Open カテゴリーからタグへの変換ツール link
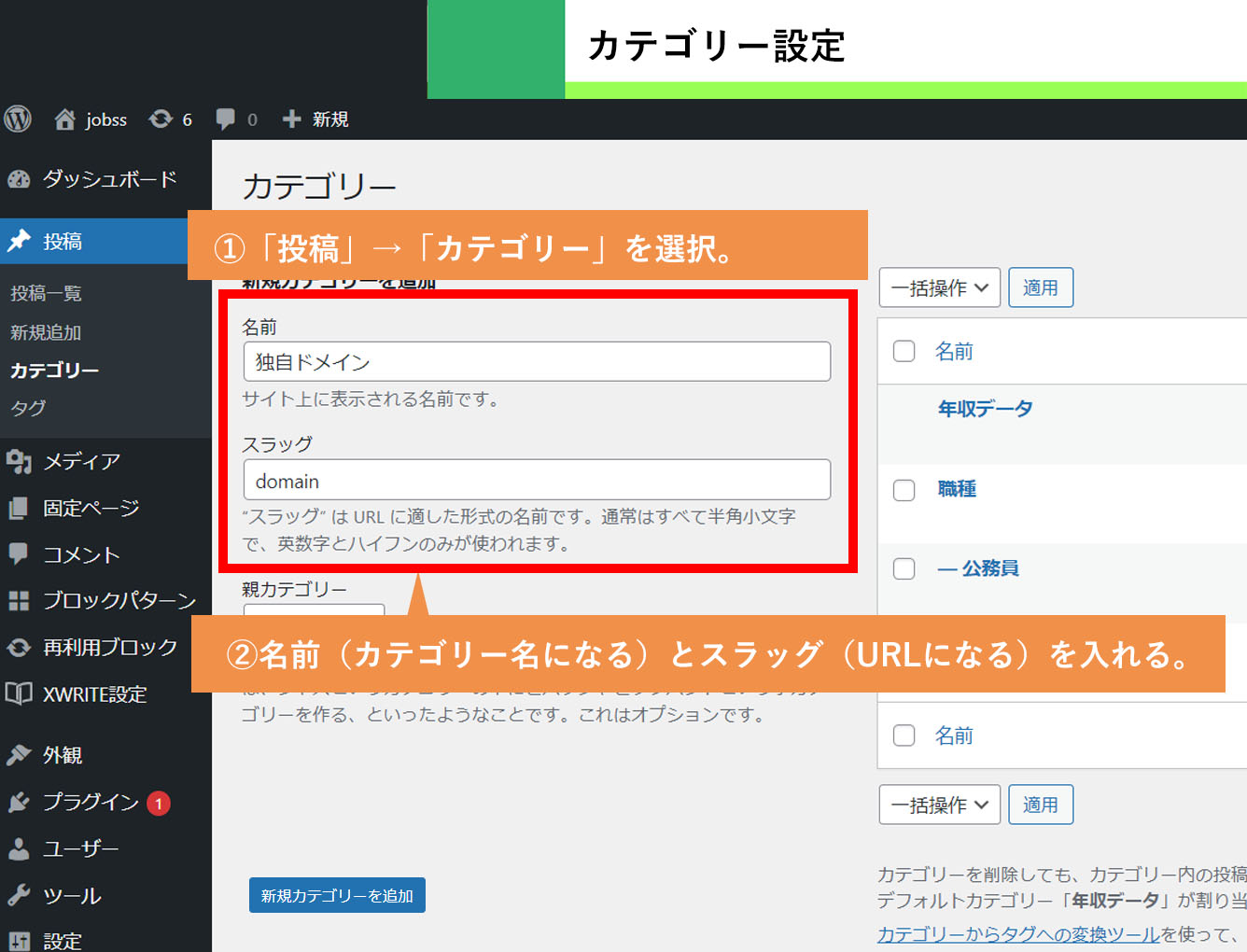 point(1018,934)
